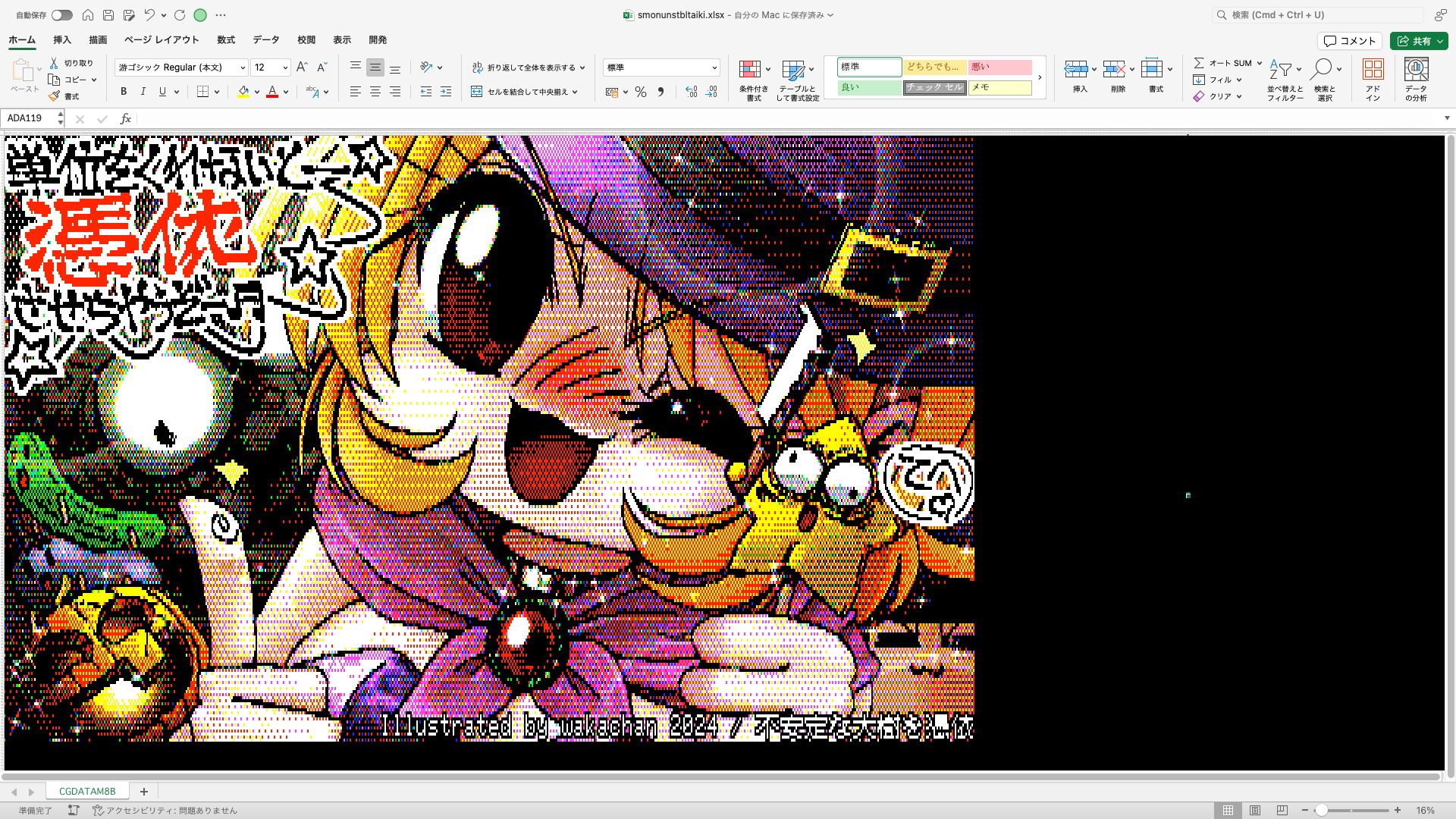1456x819 pixels.
Task: Select the ホーム ribbon tab
Action: [22, 40]
